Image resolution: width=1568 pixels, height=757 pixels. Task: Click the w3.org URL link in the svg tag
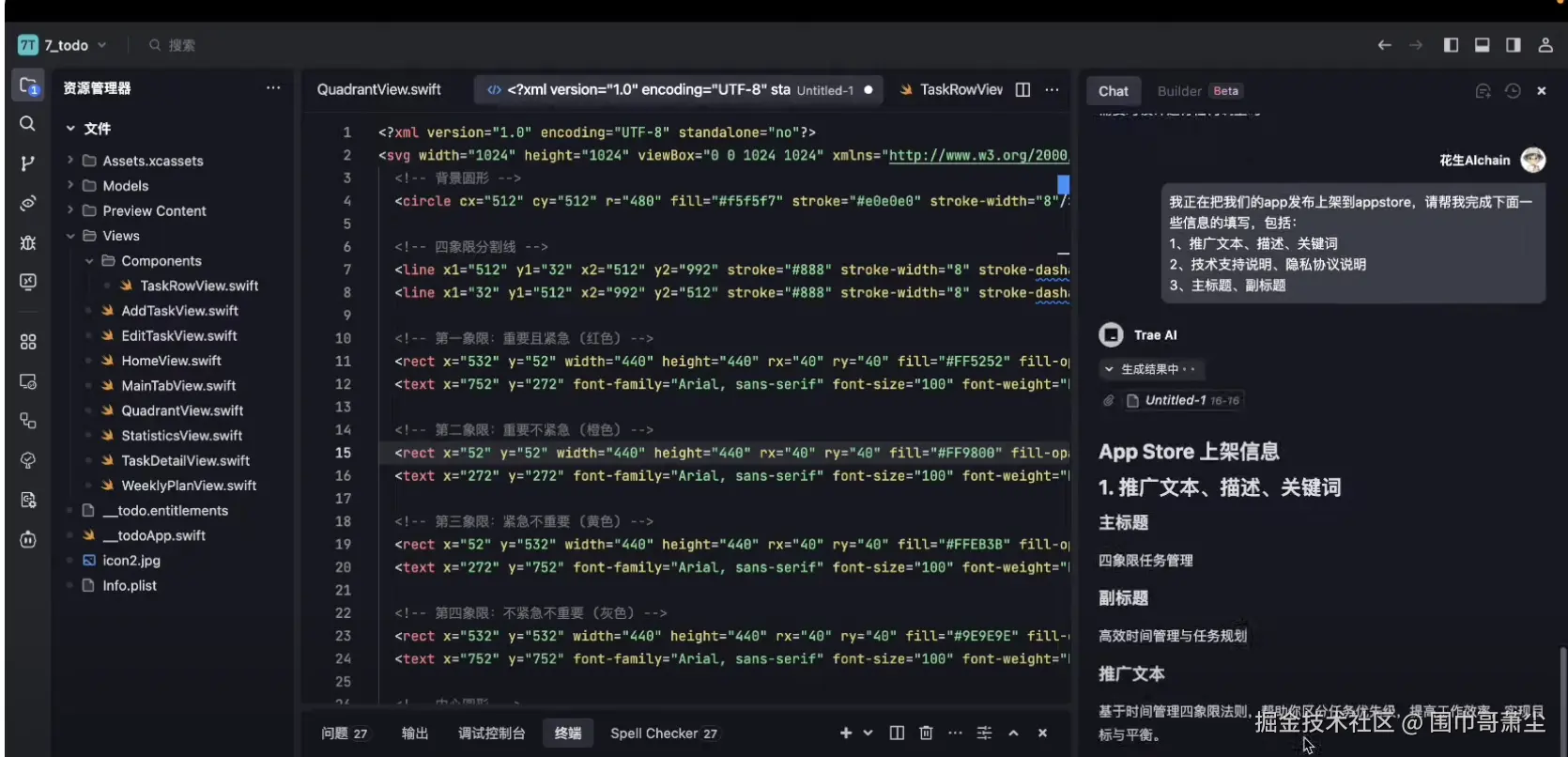[x=978, y=156]
